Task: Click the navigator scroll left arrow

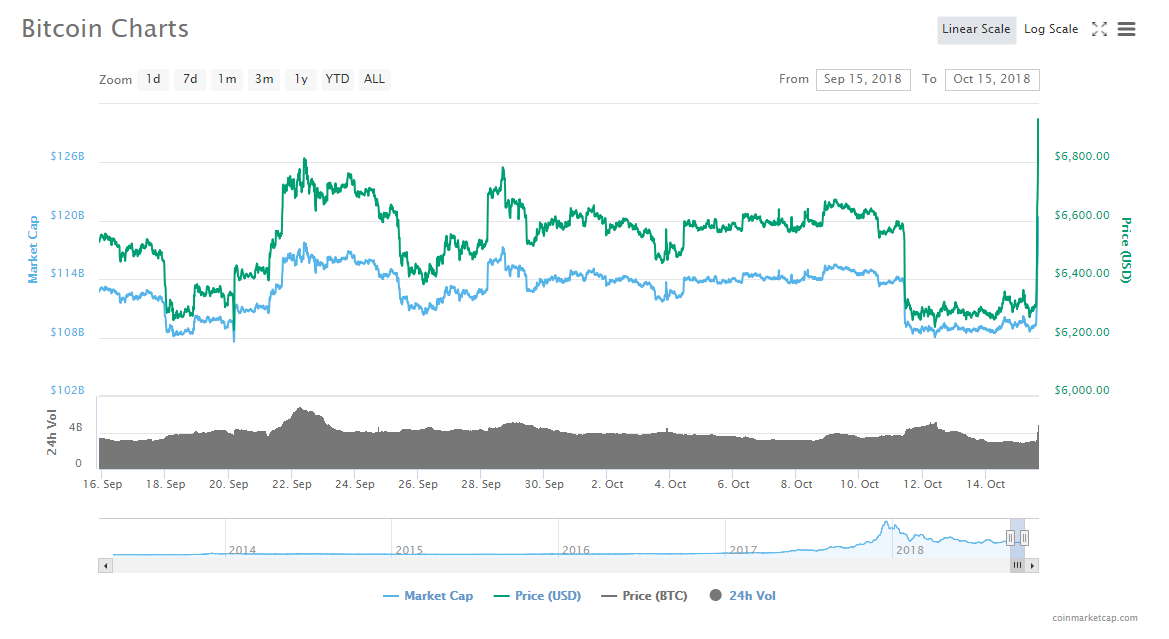Action: pos(106,566)
